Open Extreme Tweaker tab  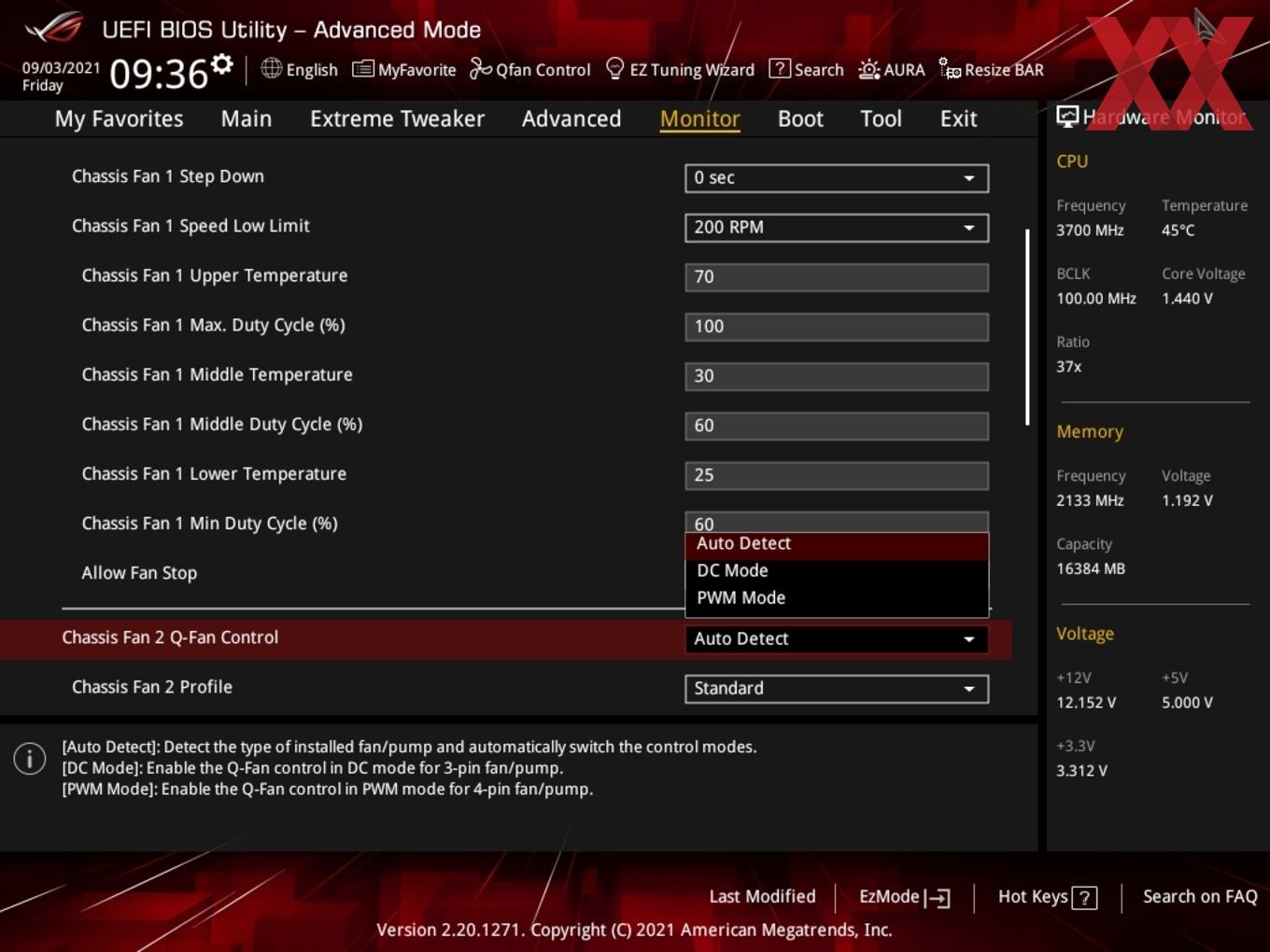click(x=397, y=119)
